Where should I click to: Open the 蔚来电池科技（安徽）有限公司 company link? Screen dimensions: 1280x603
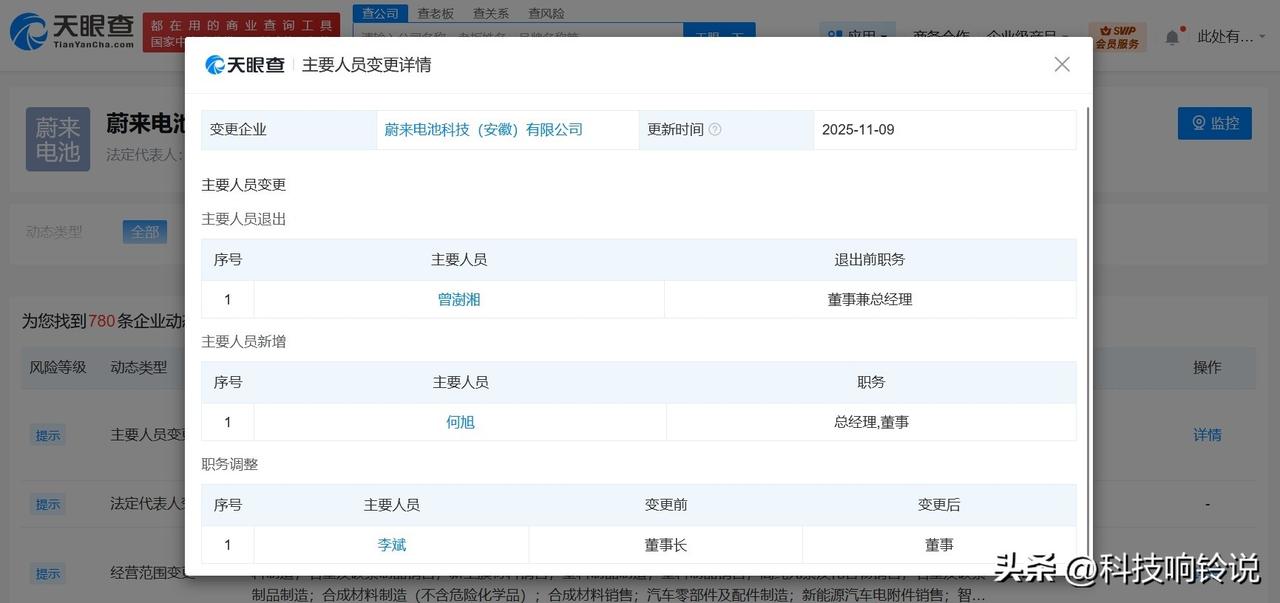[483, 130]
